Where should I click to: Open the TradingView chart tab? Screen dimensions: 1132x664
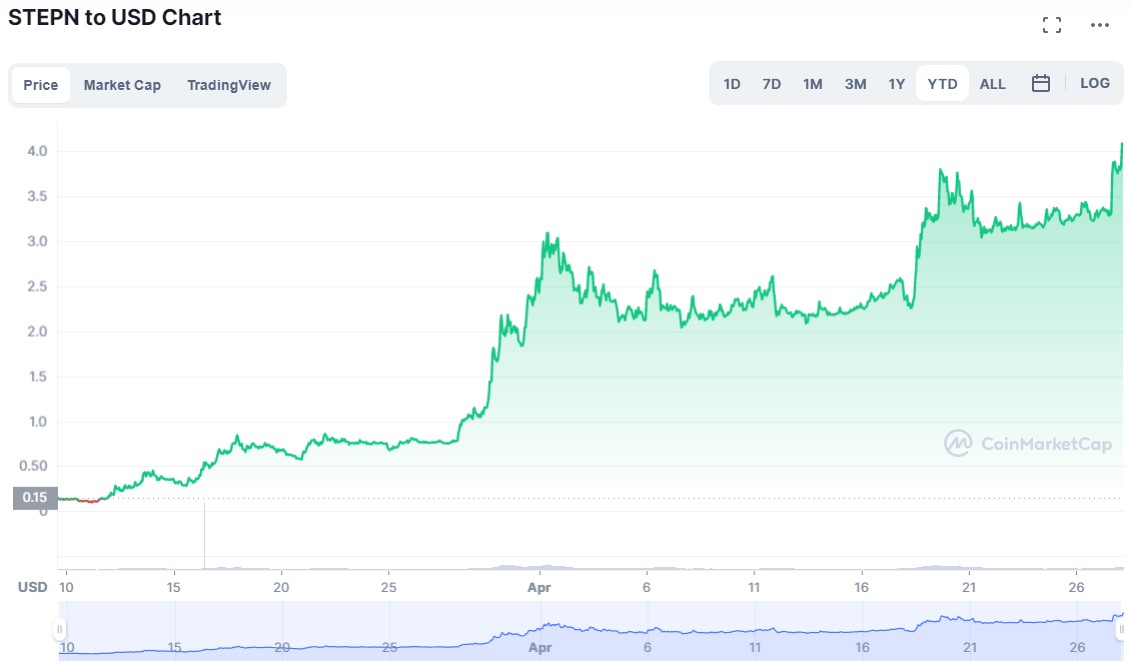click(229, 85)
